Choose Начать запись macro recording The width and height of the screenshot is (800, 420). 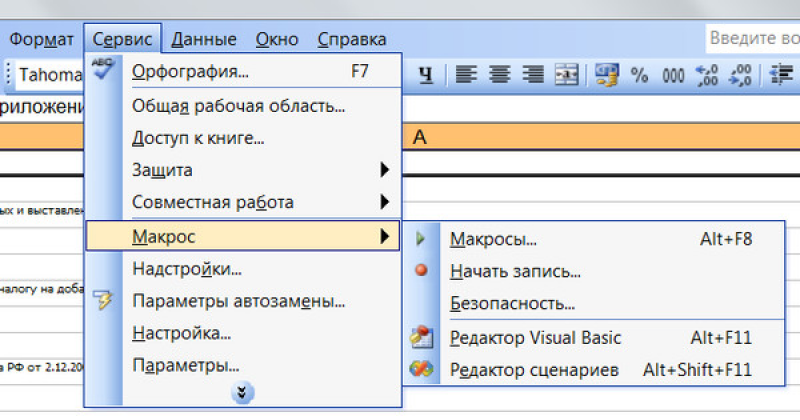[594, 271]
